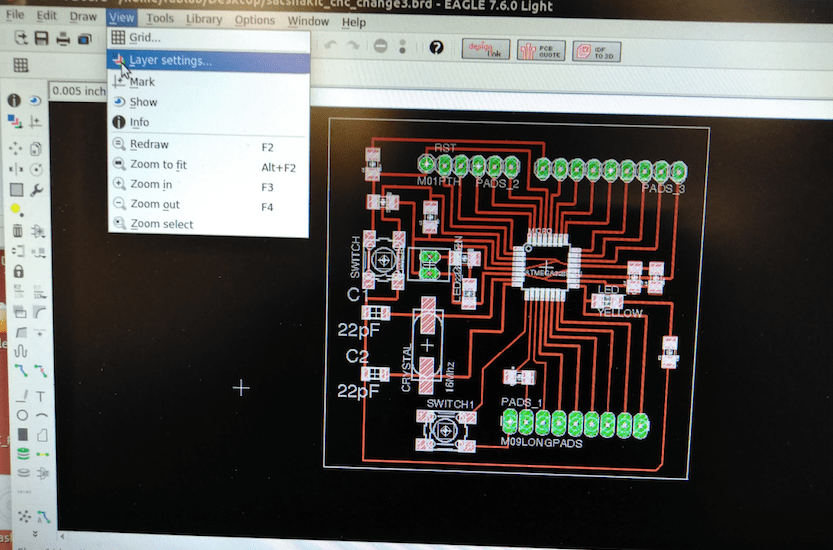
Task: Click the 0.005 inch coordinate field
Action: coord(78,91)
